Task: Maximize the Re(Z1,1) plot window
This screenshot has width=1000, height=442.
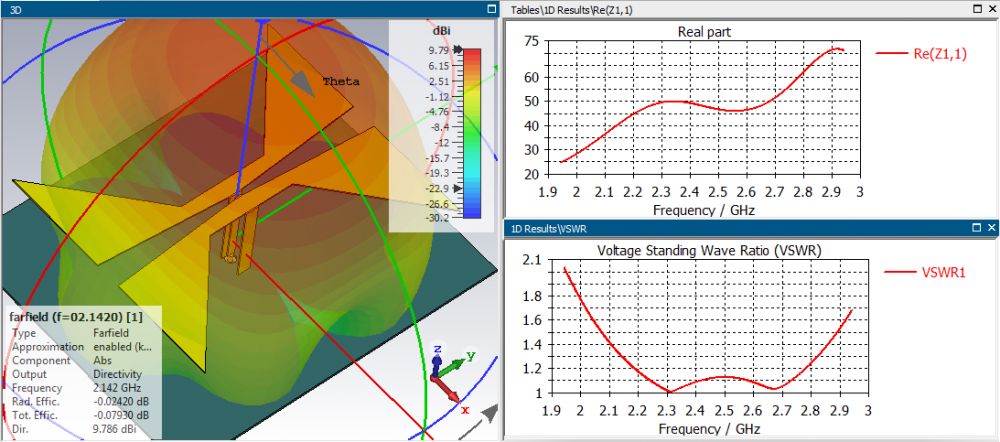Action: (976, 9)
